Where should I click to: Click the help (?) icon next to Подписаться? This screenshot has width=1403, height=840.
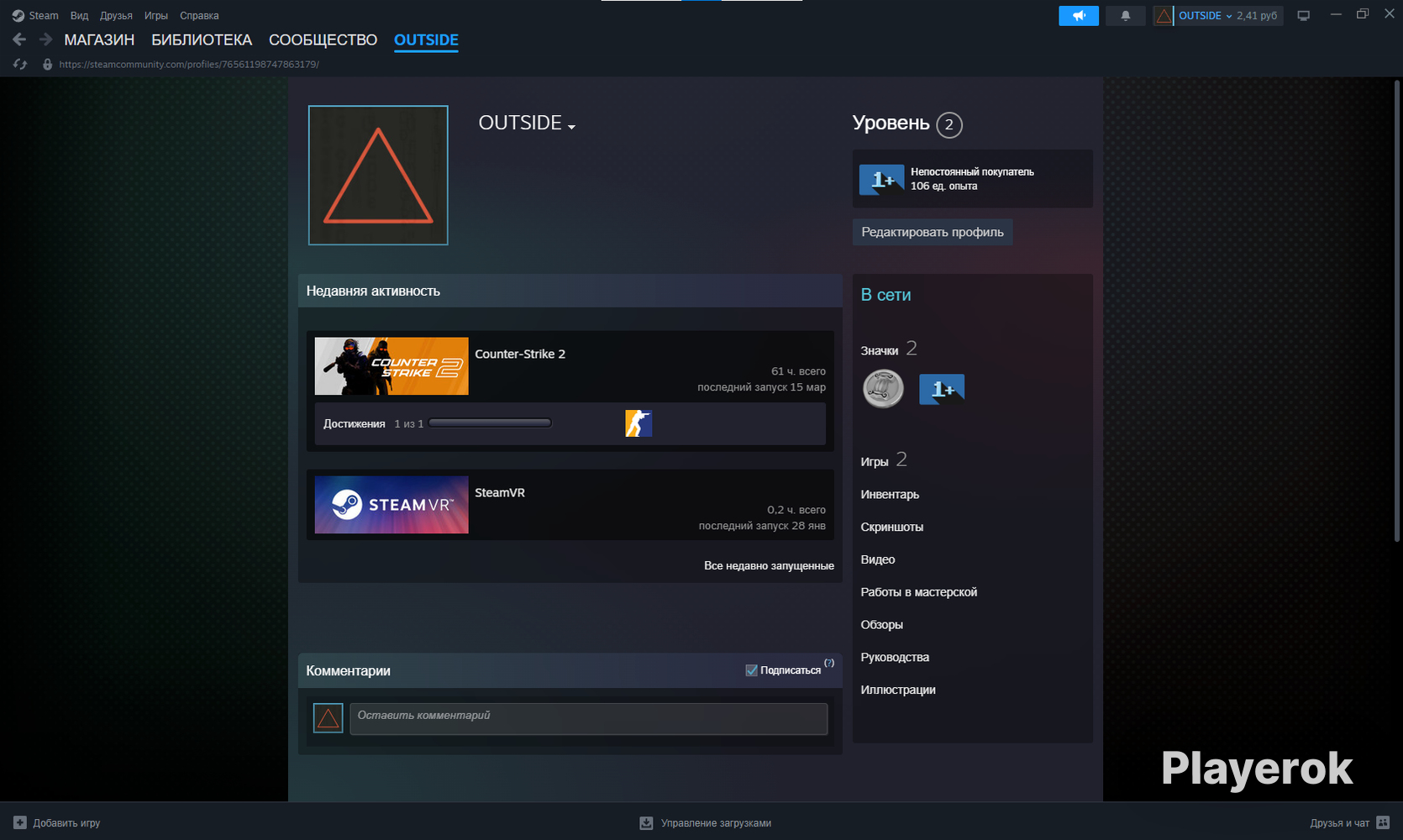click(x=829, y=663)
